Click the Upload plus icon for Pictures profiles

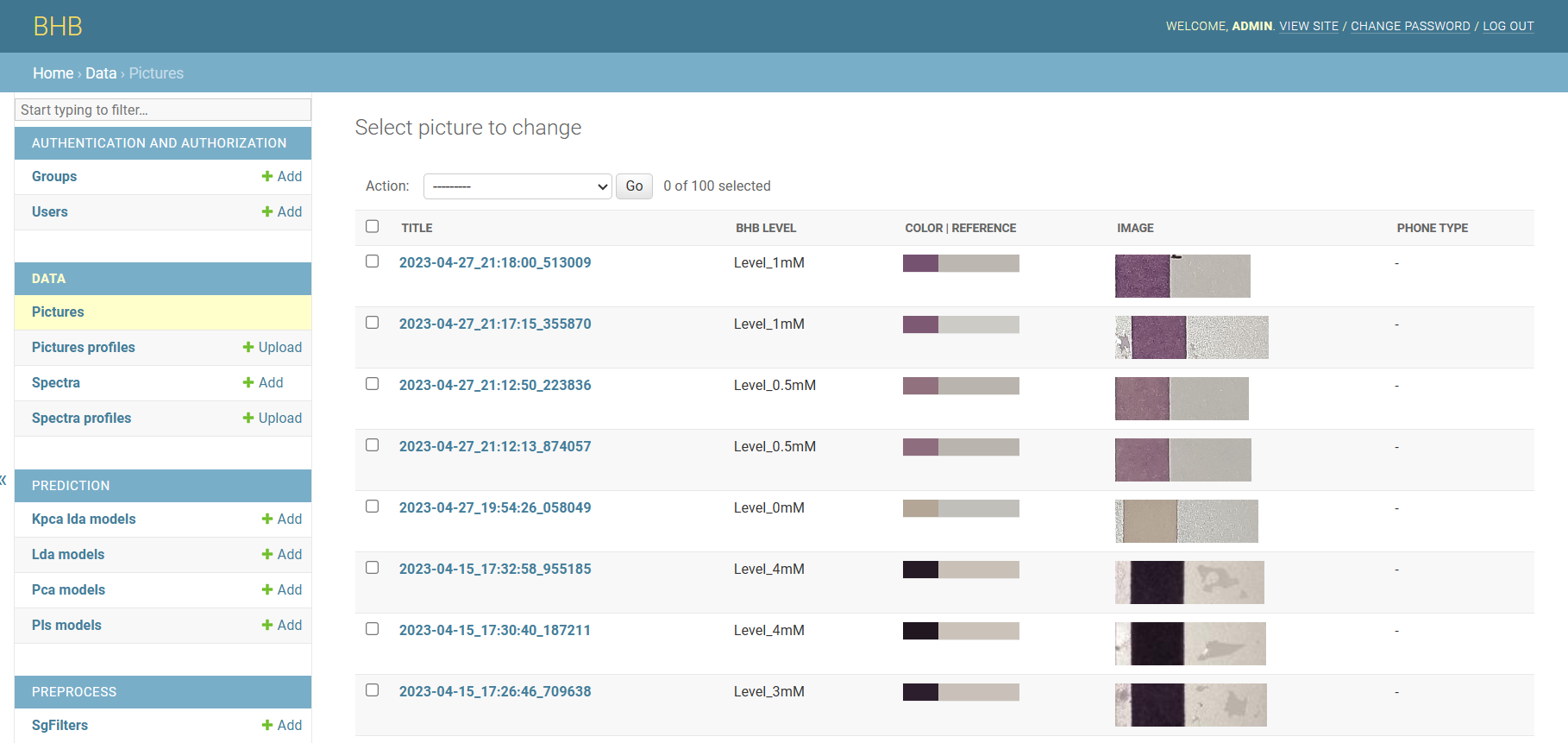click(248, 348)
